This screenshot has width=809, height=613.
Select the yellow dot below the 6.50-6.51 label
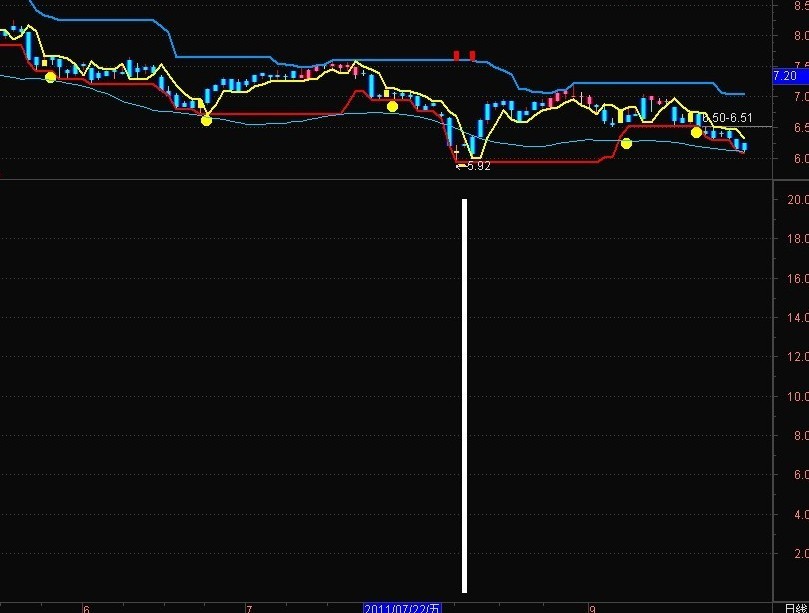click(x=697, y=133)
